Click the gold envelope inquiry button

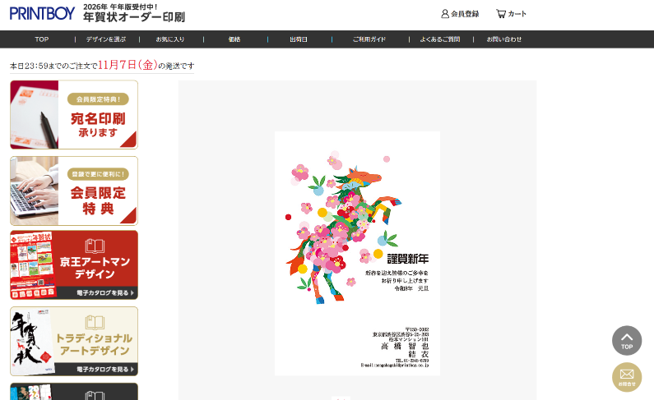click(626, 377)
